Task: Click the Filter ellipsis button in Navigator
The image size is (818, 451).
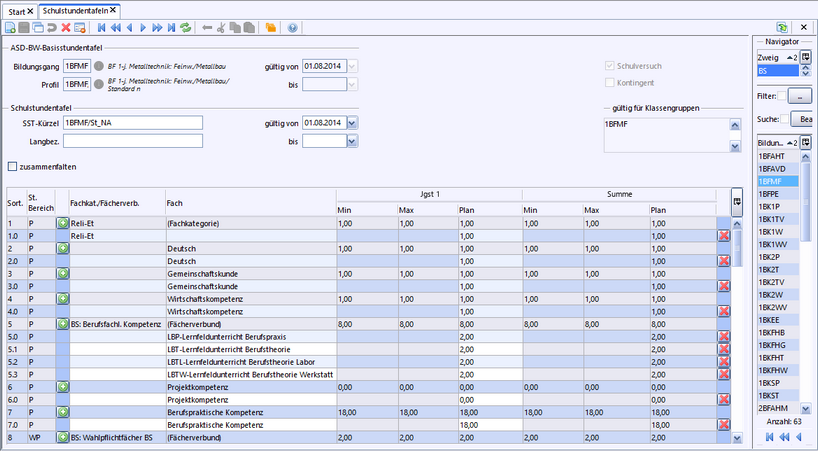Action: tap(800, 96)
